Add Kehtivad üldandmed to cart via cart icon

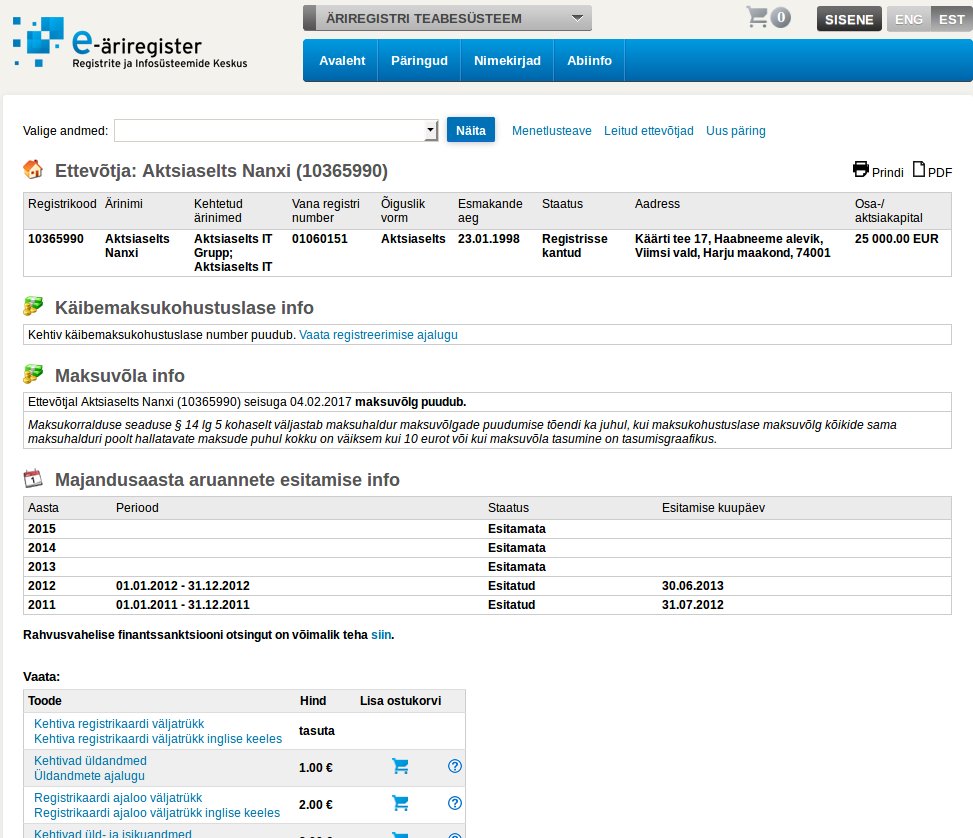coord(400,767)
